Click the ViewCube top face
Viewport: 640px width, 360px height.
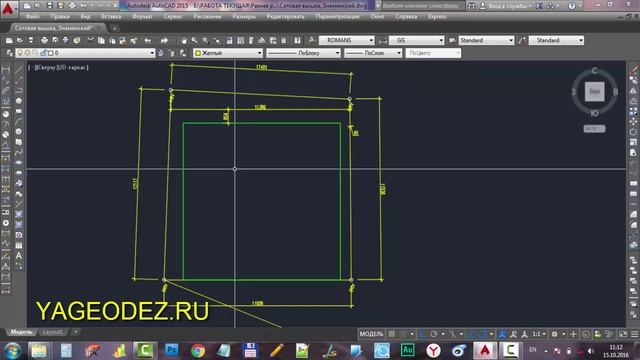[594, 91]
